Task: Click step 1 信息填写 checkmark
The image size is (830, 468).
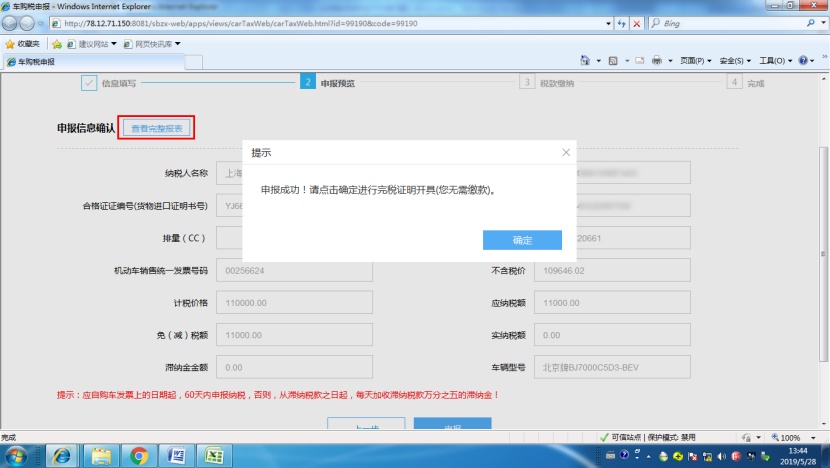Action: 89,83
